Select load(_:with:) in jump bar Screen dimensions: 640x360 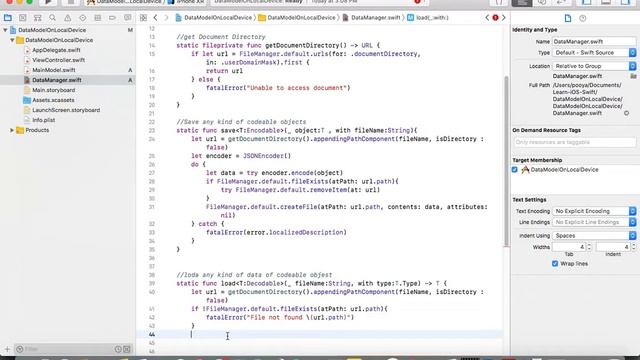(x=428, y=18)
